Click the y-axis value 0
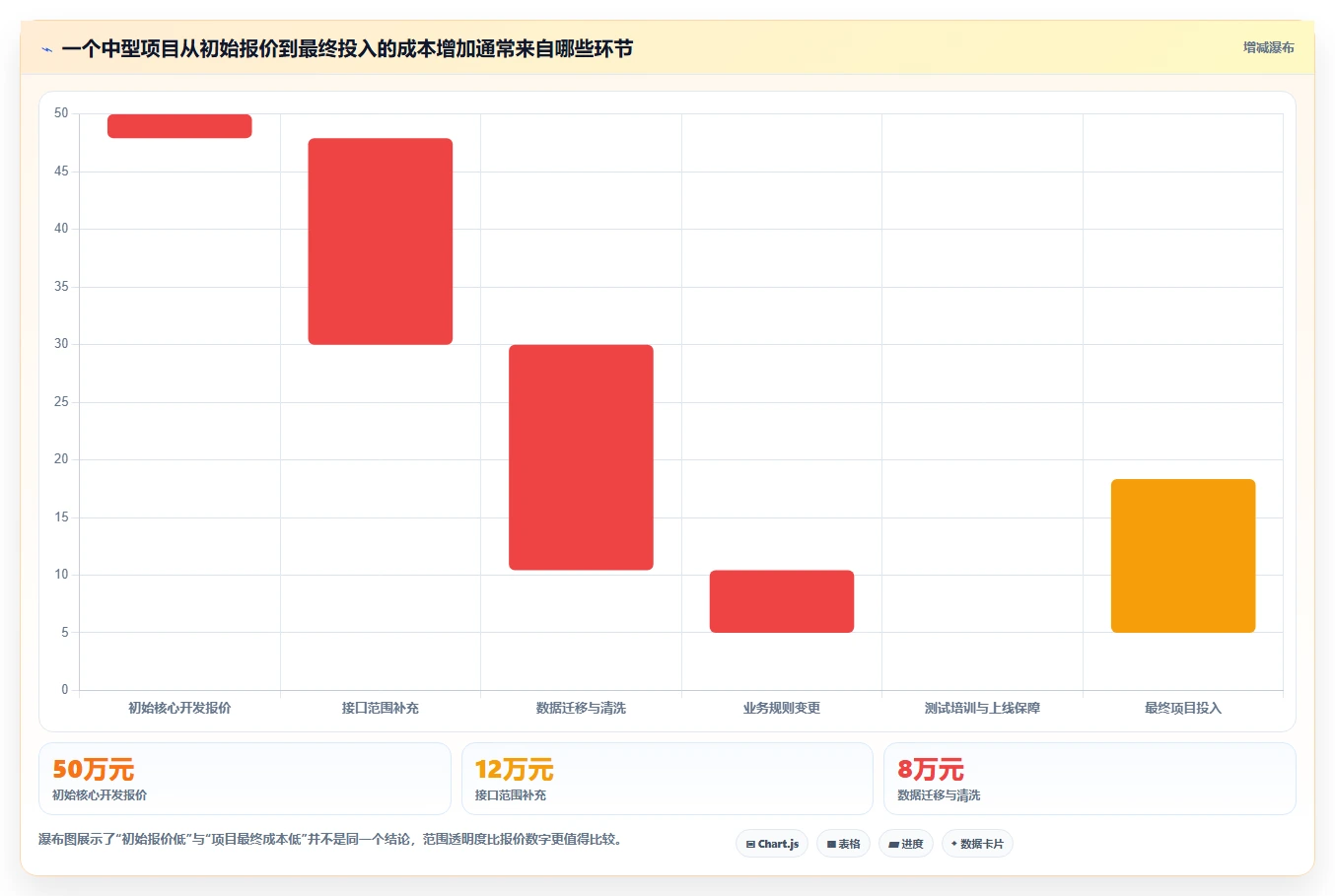The height and width of the screenshot is (896, 1335). [65, 690]
